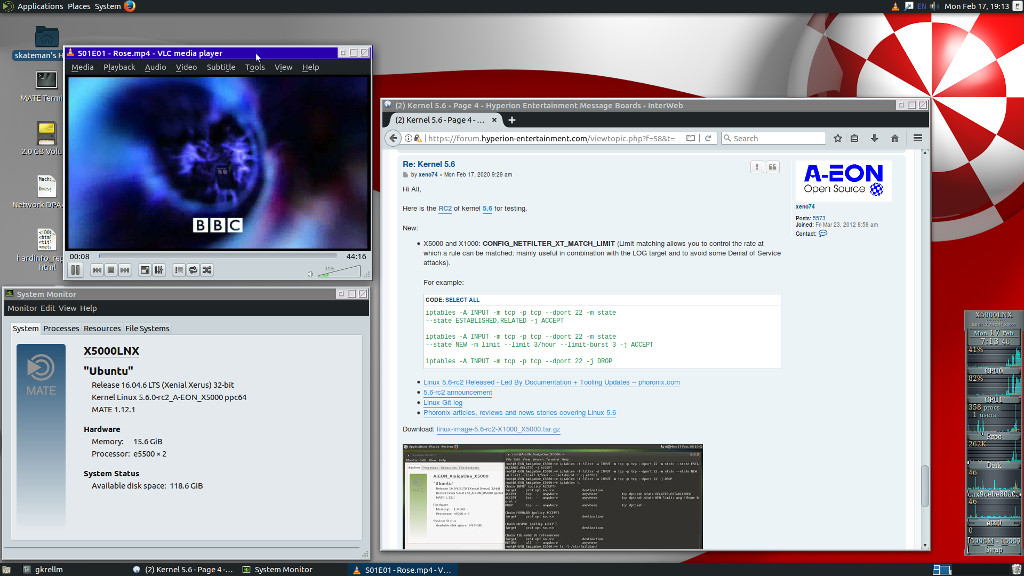Click site identity info icon in address bar
1024x576 pixels.
408,138
